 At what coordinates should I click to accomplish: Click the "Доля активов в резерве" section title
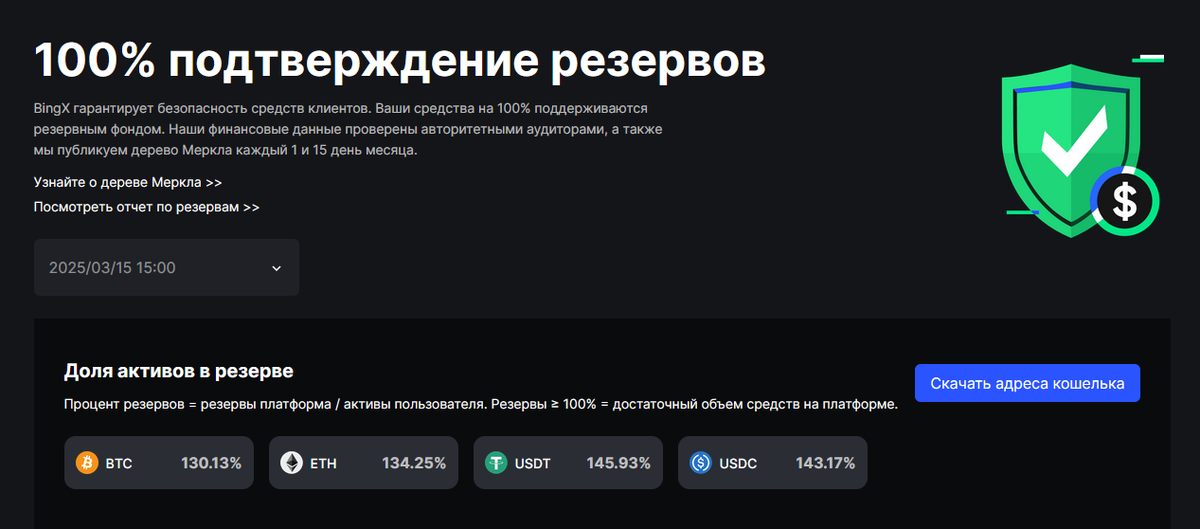pos(179,371)
